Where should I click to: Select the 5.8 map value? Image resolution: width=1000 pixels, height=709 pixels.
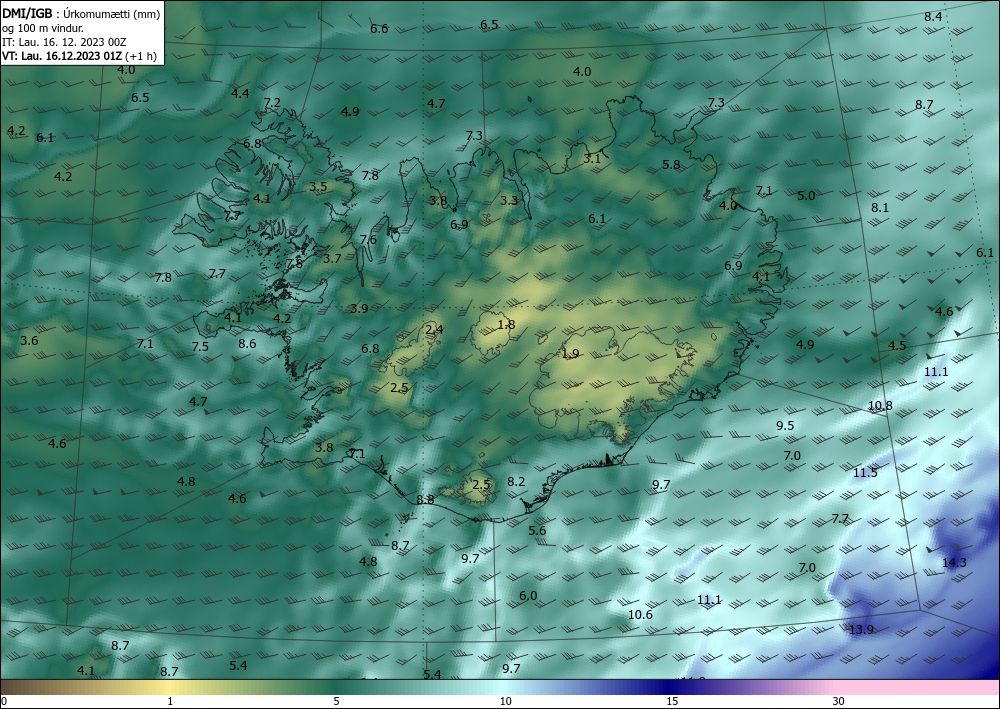coord(671,164)
